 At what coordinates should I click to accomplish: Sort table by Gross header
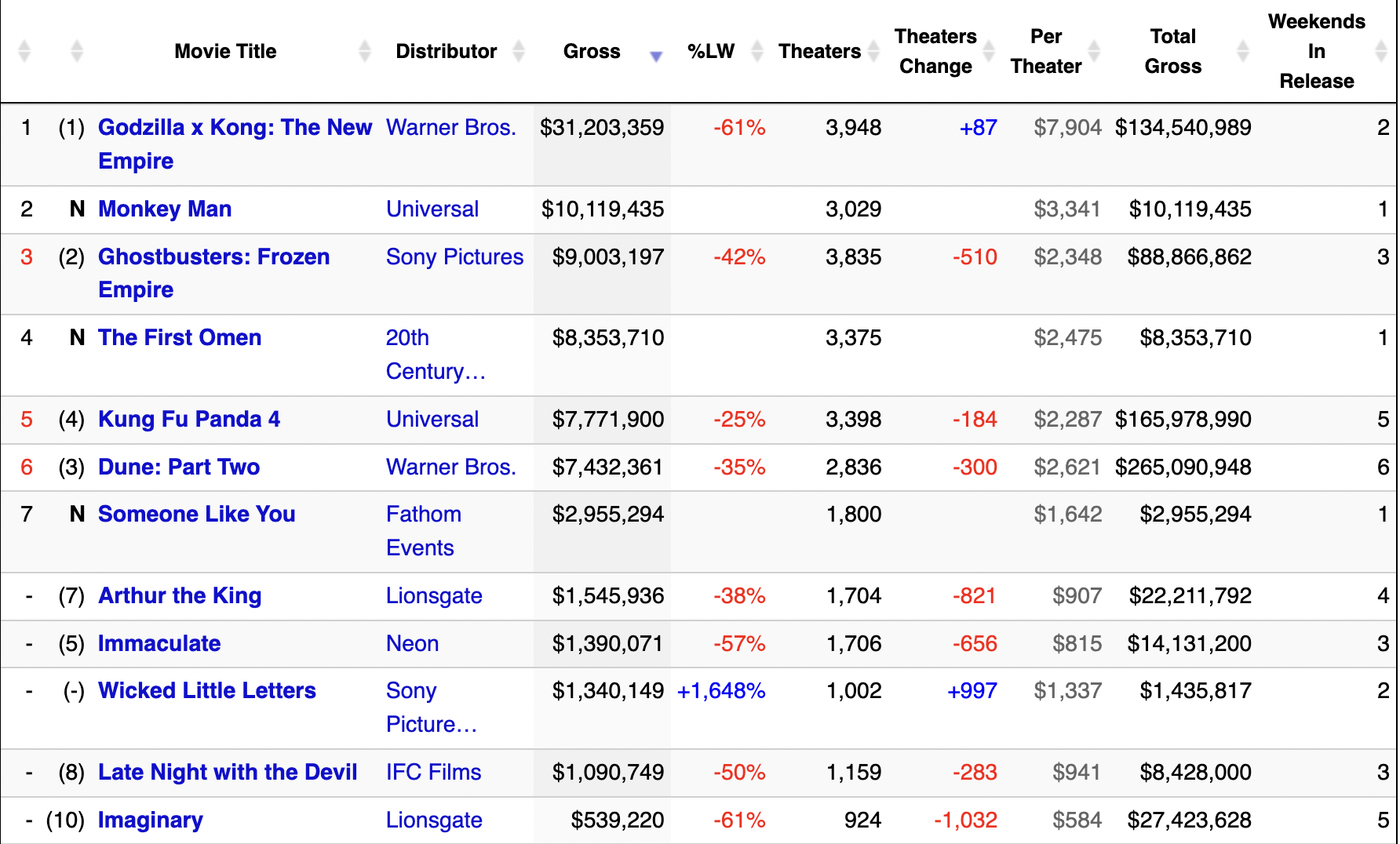click(x=592, y=51)
